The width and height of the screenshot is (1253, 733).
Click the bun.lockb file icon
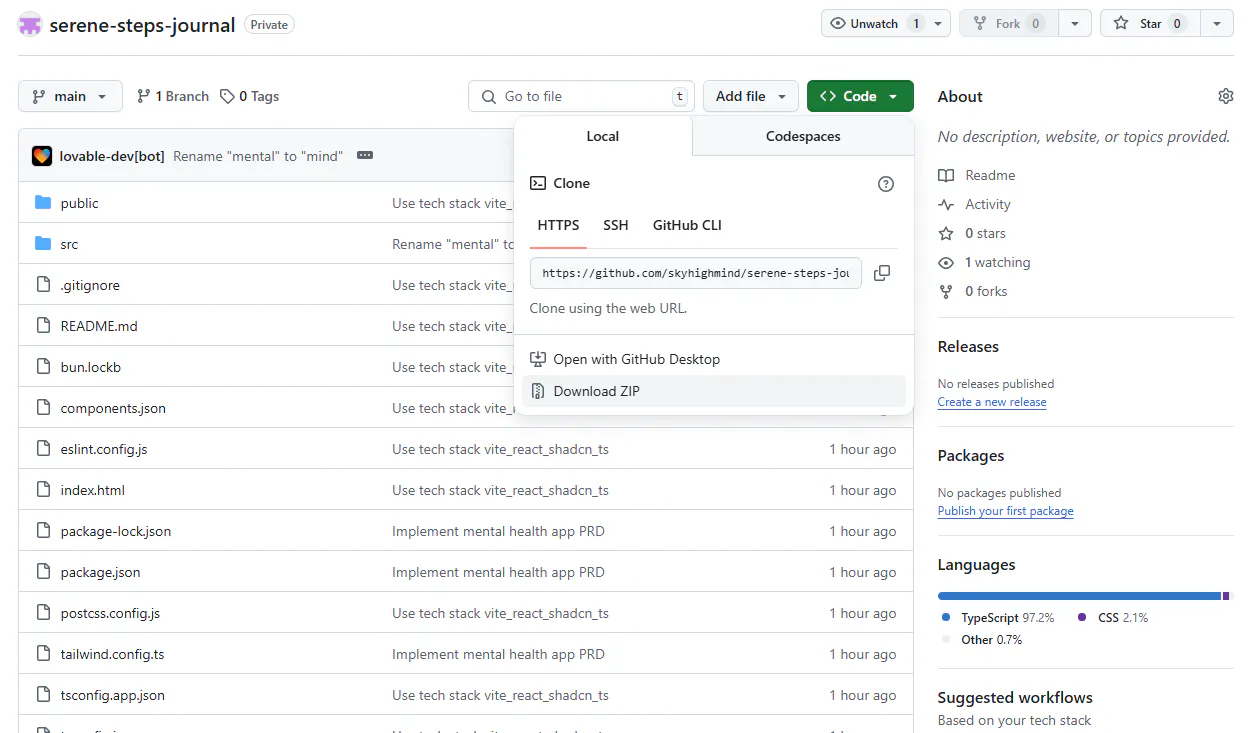click(x=43, y=367)
